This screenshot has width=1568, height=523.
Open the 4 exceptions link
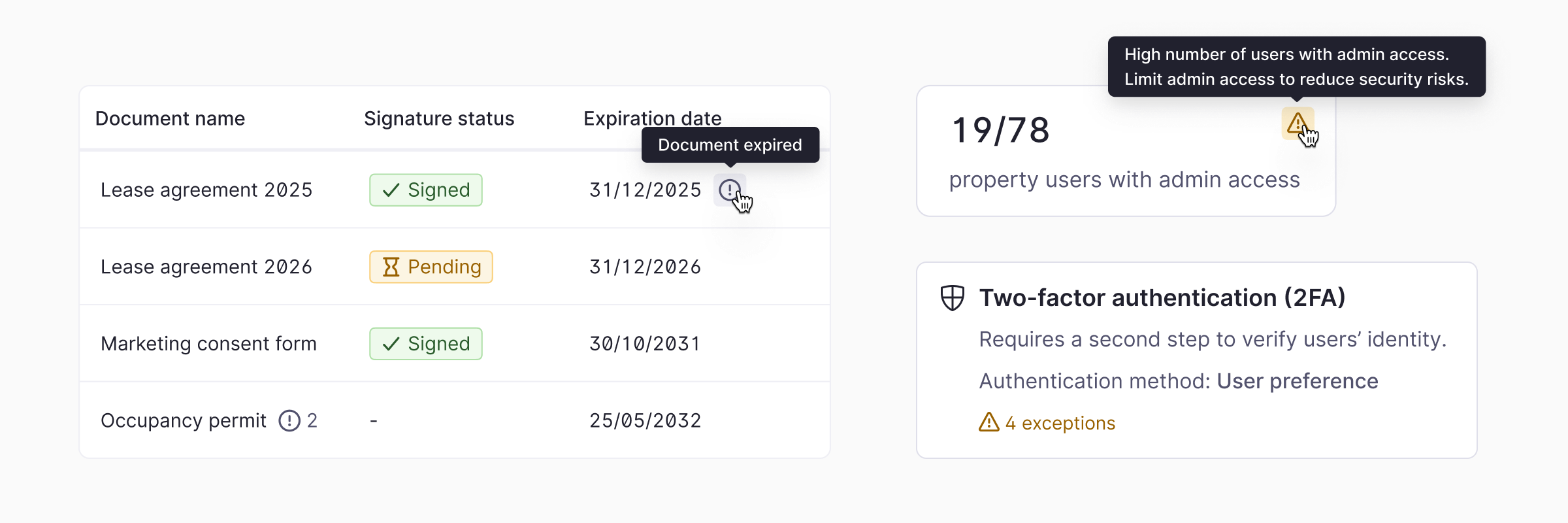tap(1060, 423)
